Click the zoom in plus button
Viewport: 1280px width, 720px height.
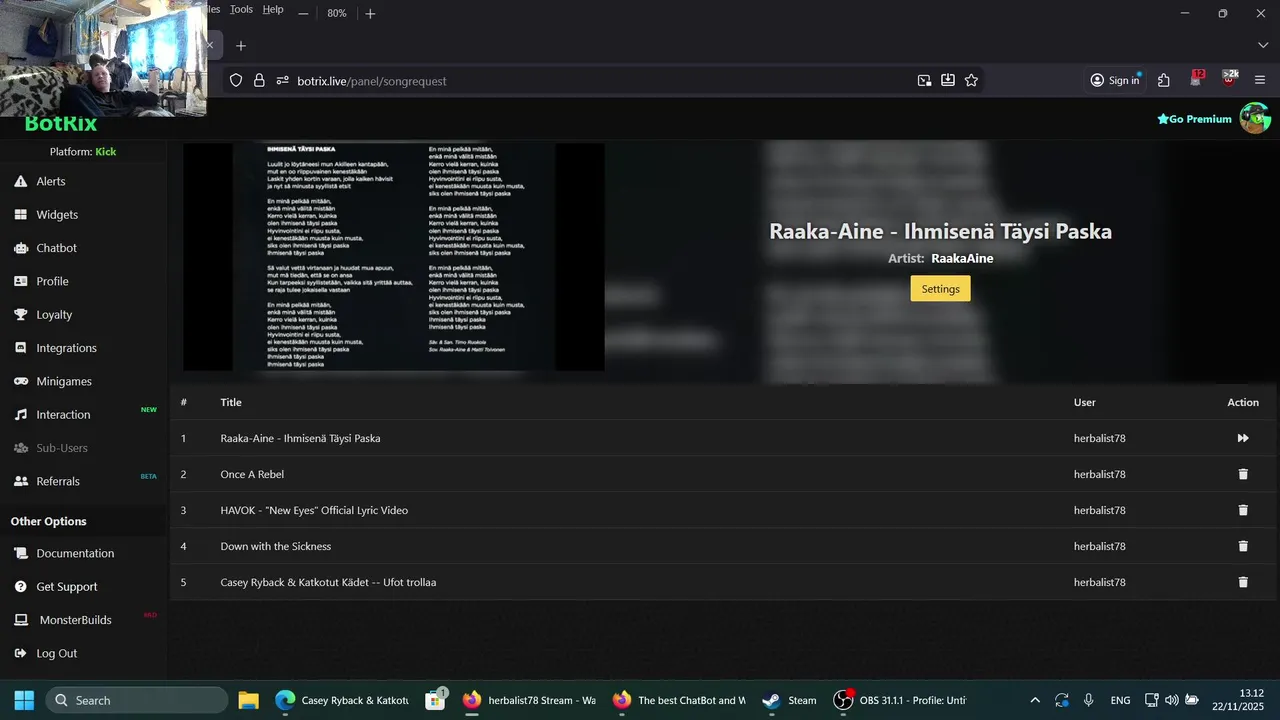point(370,13)
